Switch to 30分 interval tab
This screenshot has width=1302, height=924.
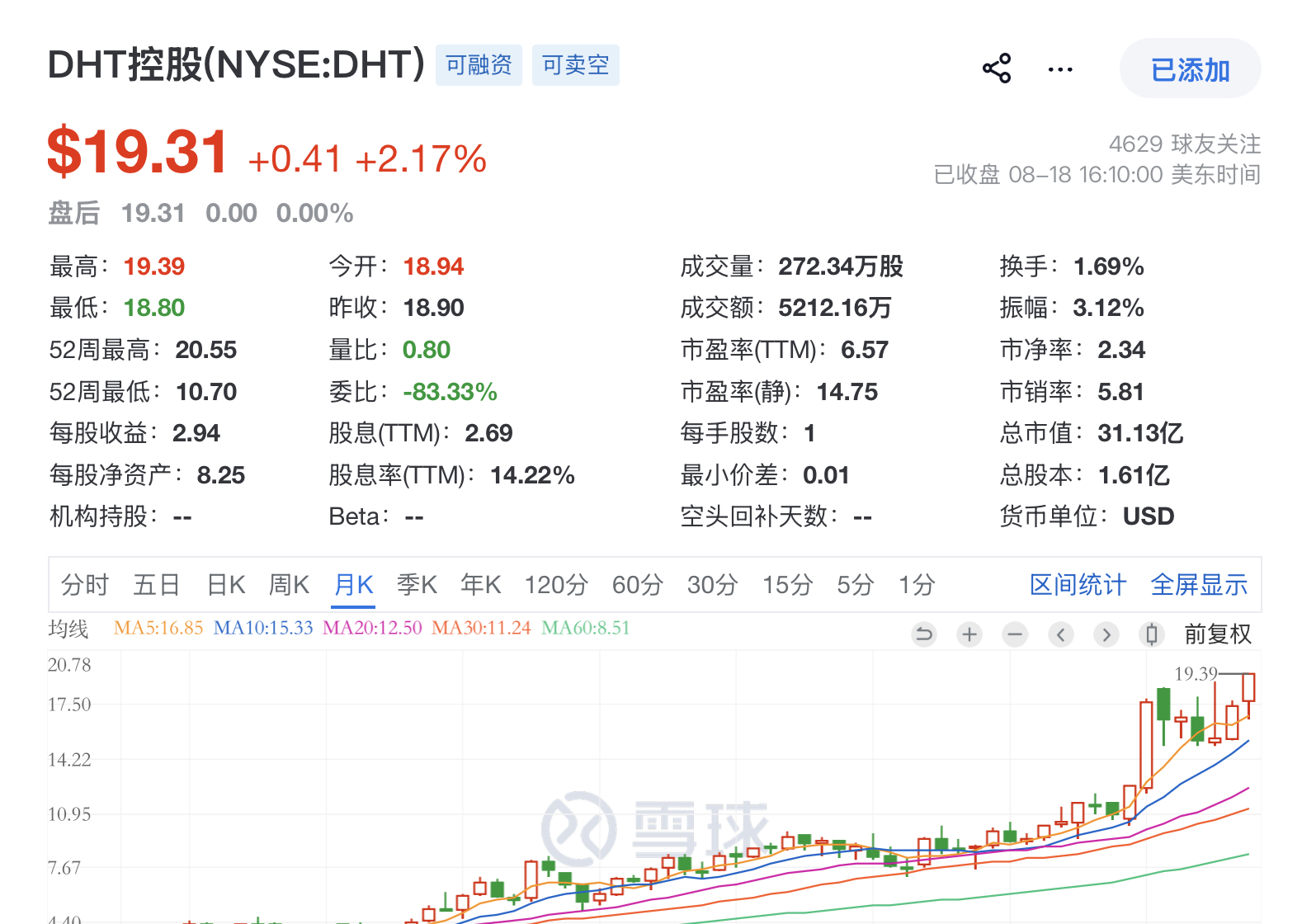pos(712,585)
